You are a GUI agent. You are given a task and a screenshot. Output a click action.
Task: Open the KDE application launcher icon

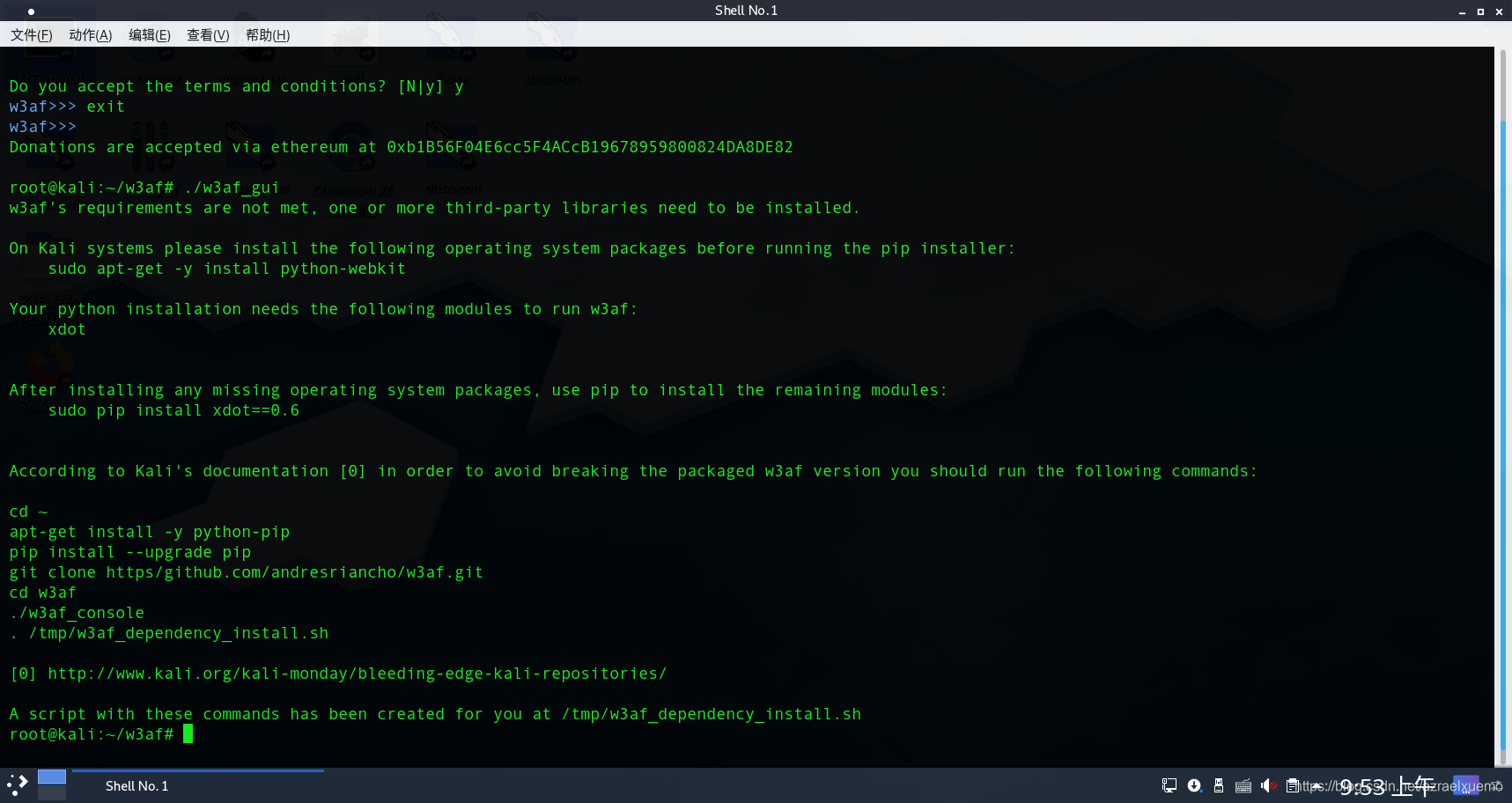(x=18, y=785)
